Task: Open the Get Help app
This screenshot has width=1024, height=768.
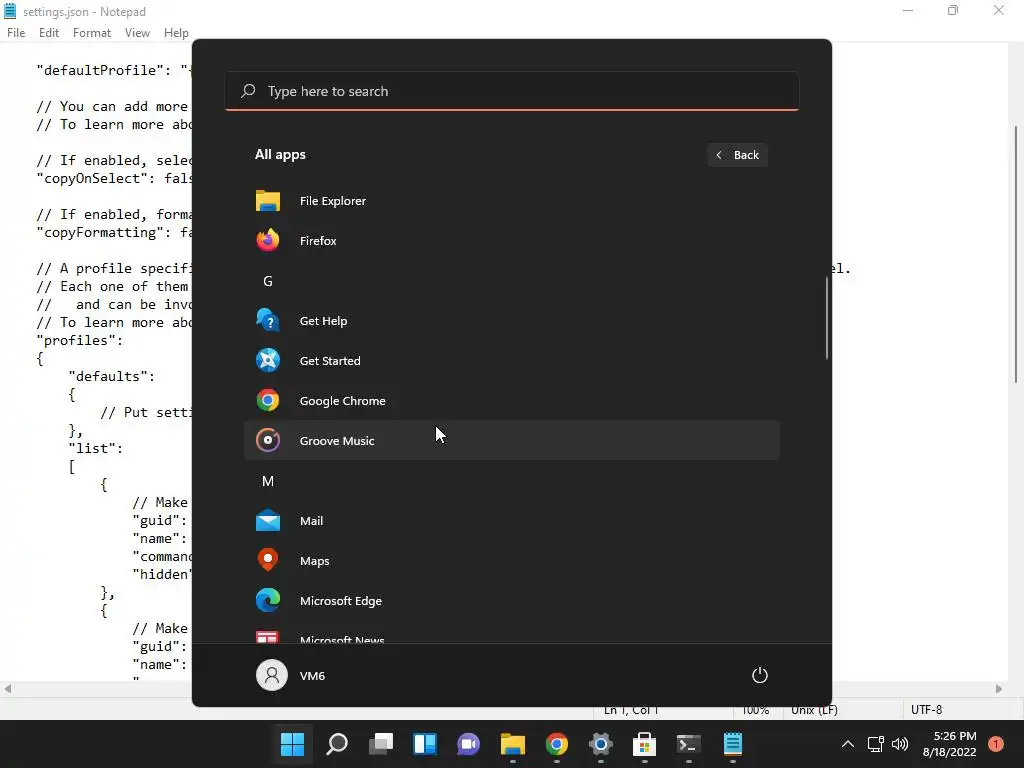Action: pos(511,321)
